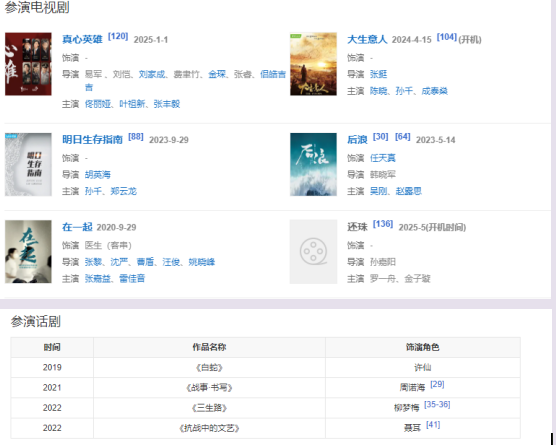Follow citation reference [104]
This screenshot has height=445, width=556.
click(447, 37)
